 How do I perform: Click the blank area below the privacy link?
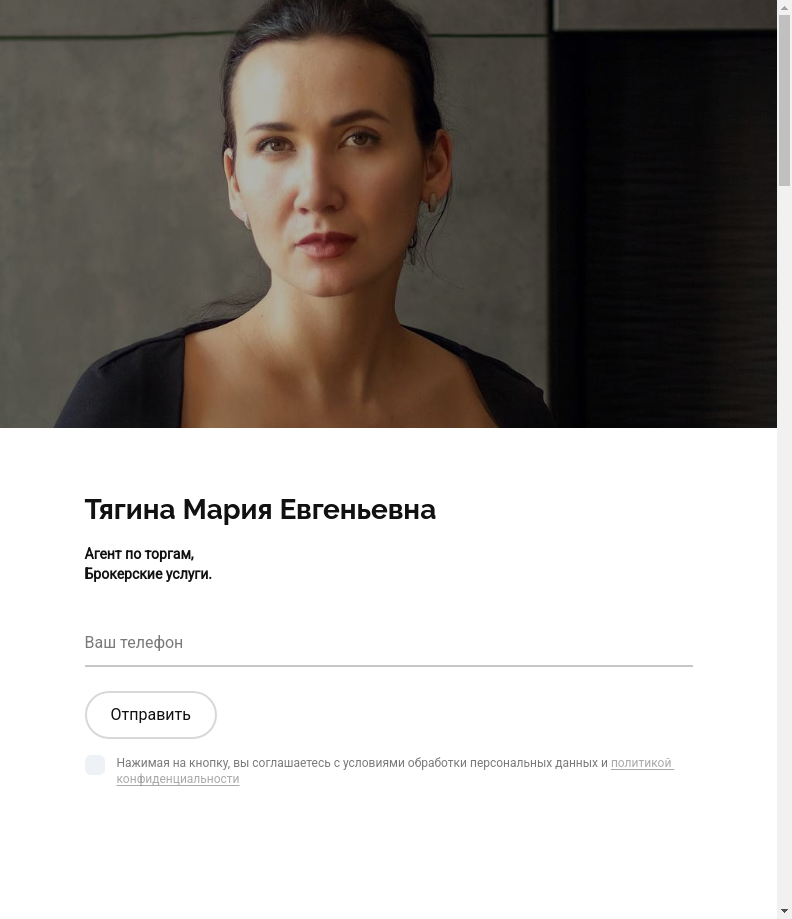[387, 850]
